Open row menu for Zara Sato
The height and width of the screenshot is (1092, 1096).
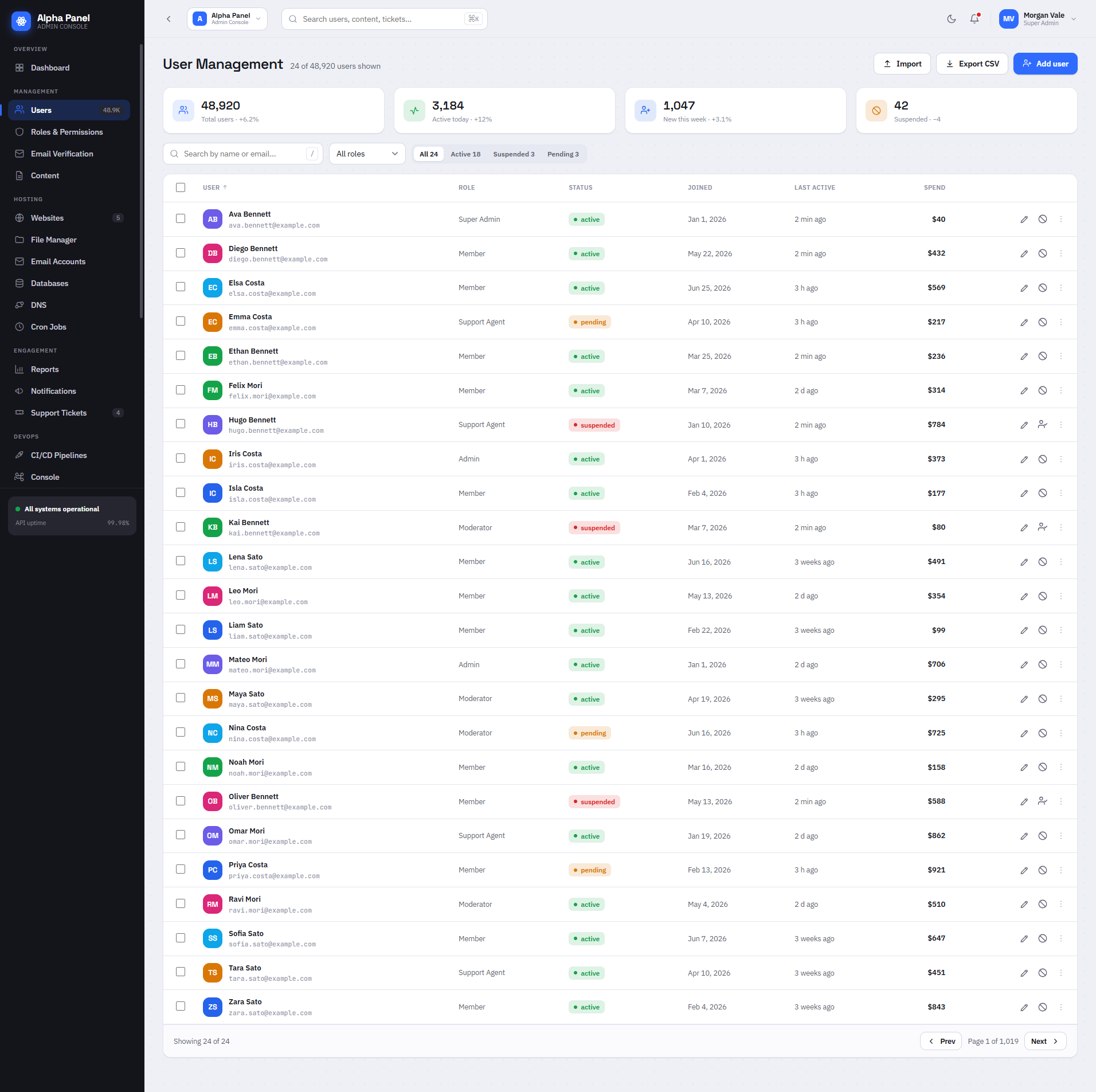pyautogui.click(x=1061, y=1007)
